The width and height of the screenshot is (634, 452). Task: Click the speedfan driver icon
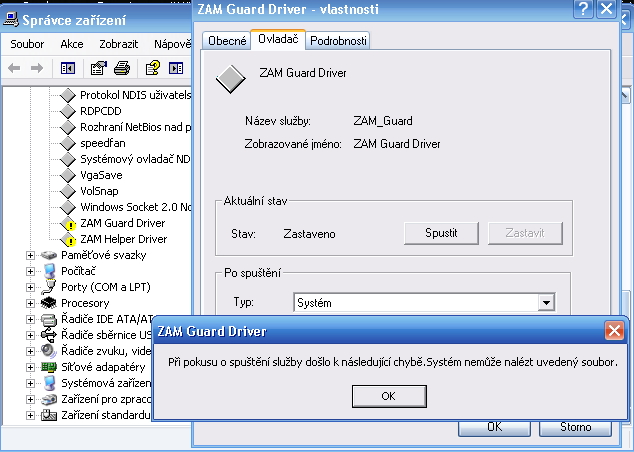coord(68,143)
